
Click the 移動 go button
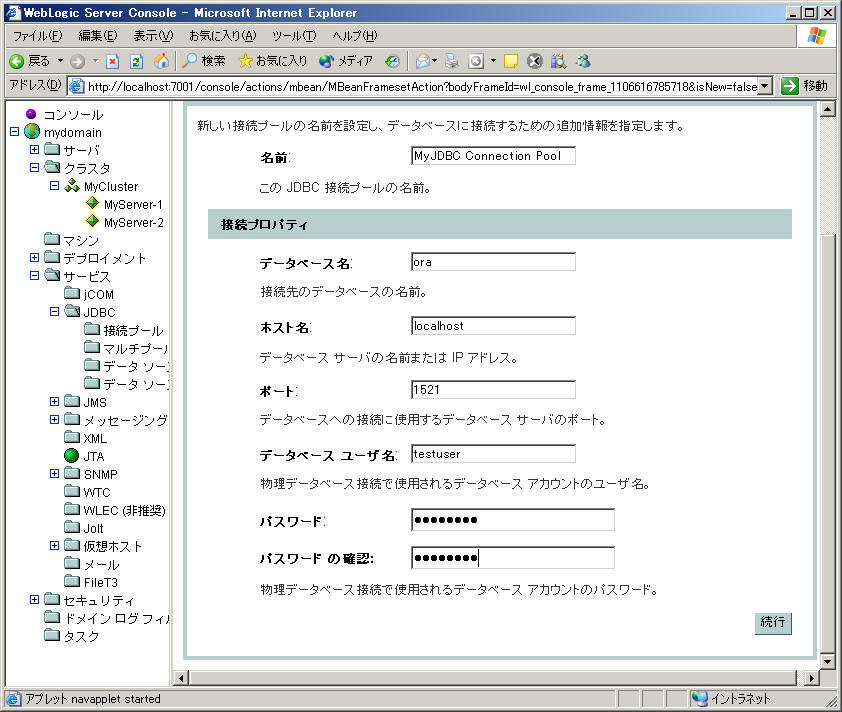pyautogui.click(x=805, y=86)
